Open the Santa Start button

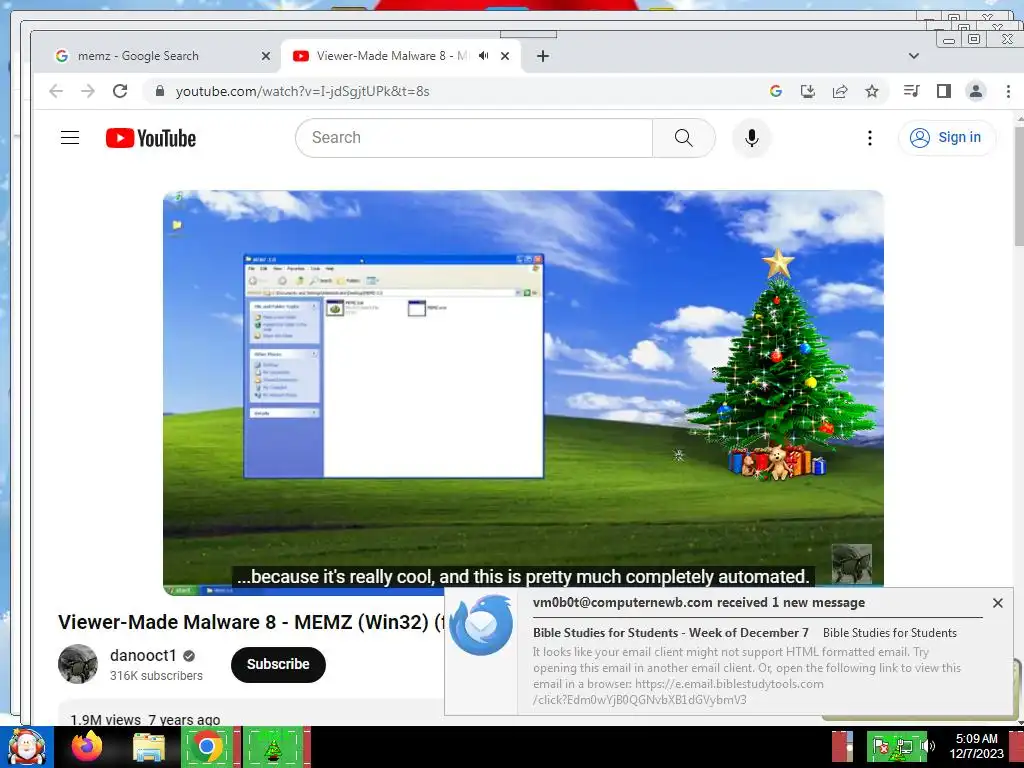[26, 747]
